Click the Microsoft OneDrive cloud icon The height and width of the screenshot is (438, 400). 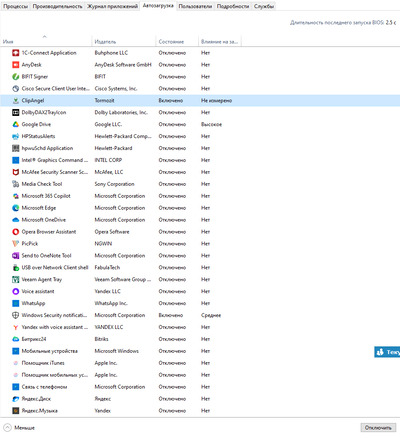[16, 220]
